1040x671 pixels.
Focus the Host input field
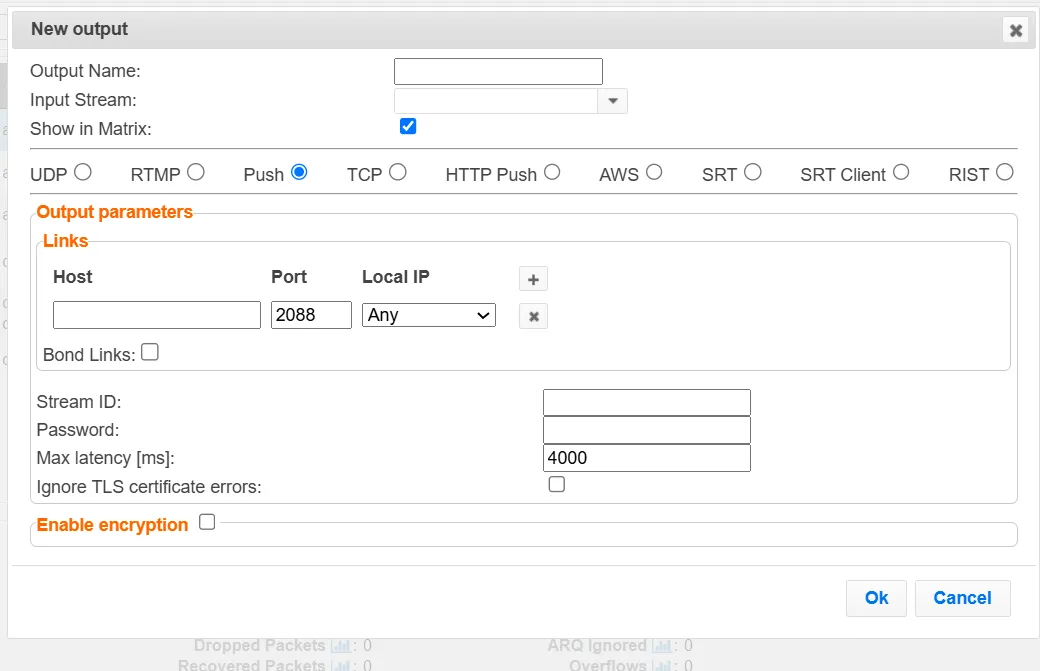157,315
